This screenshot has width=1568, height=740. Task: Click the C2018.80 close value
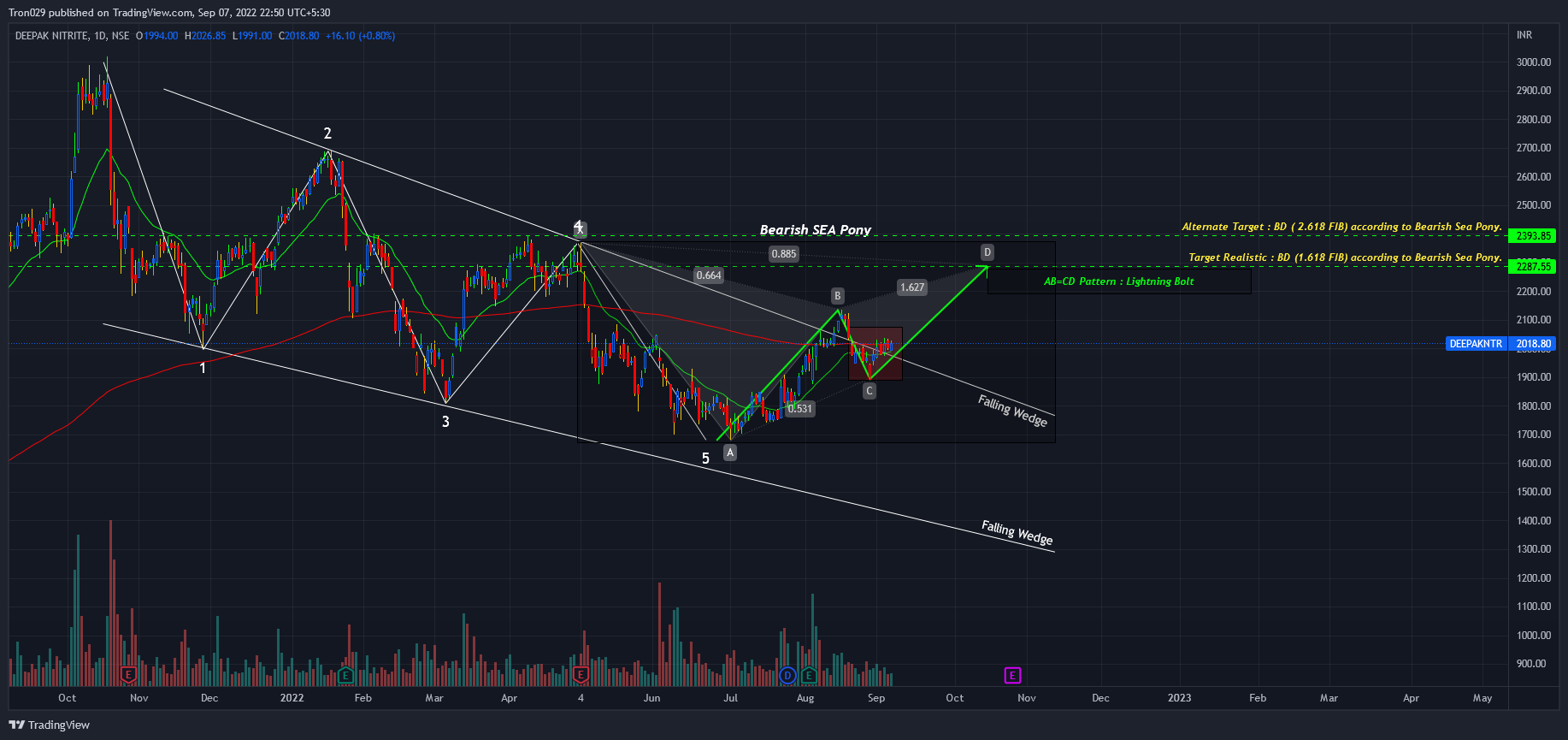[299, 36]
